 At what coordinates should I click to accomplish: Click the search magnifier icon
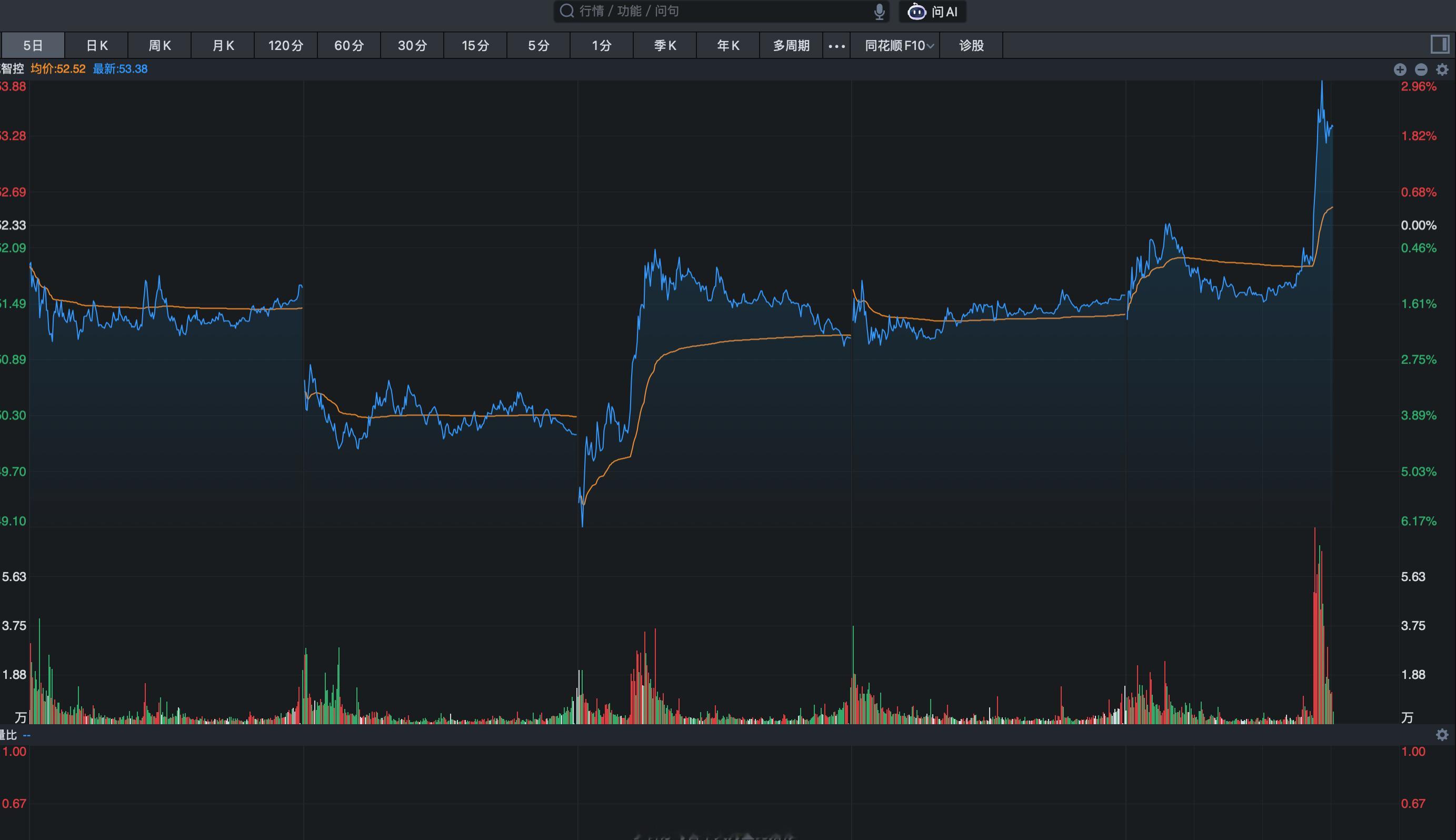[x=567, y=11]
